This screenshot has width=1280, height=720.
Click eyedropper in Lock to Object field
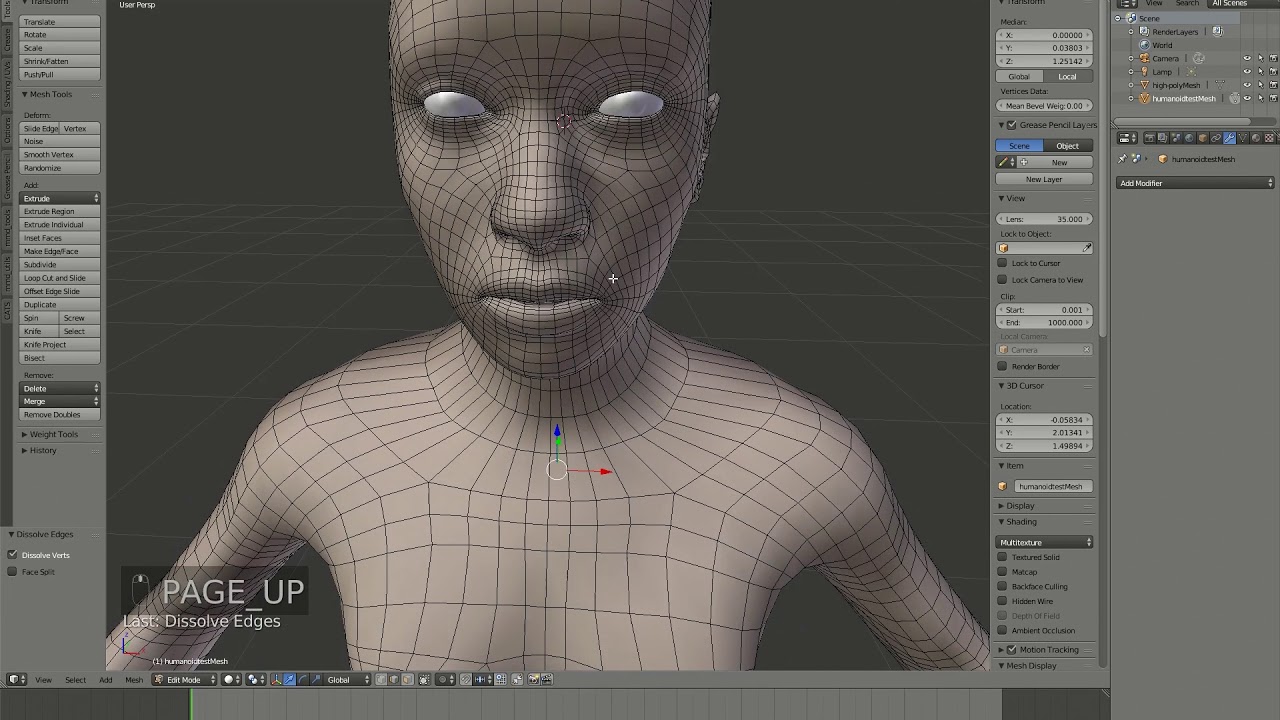(x=1087, y=248)
